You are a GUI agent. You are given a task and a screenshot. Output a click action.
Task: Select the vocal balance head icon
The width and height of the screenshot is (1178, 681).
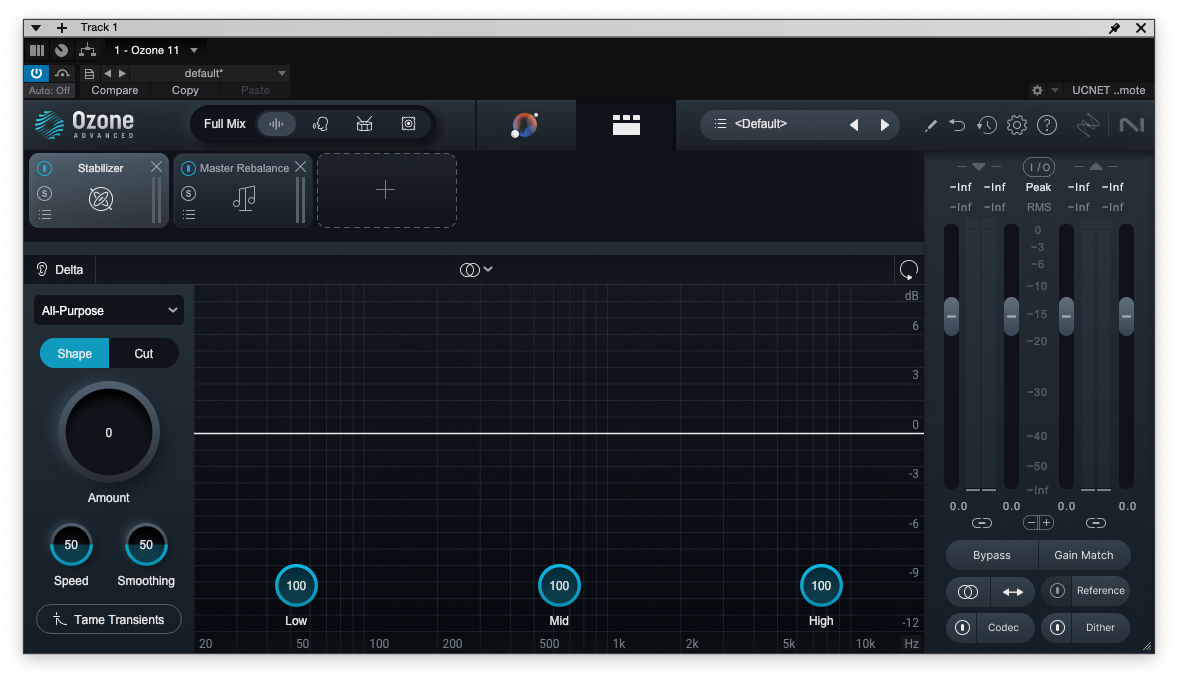click(x=320, y=124)
